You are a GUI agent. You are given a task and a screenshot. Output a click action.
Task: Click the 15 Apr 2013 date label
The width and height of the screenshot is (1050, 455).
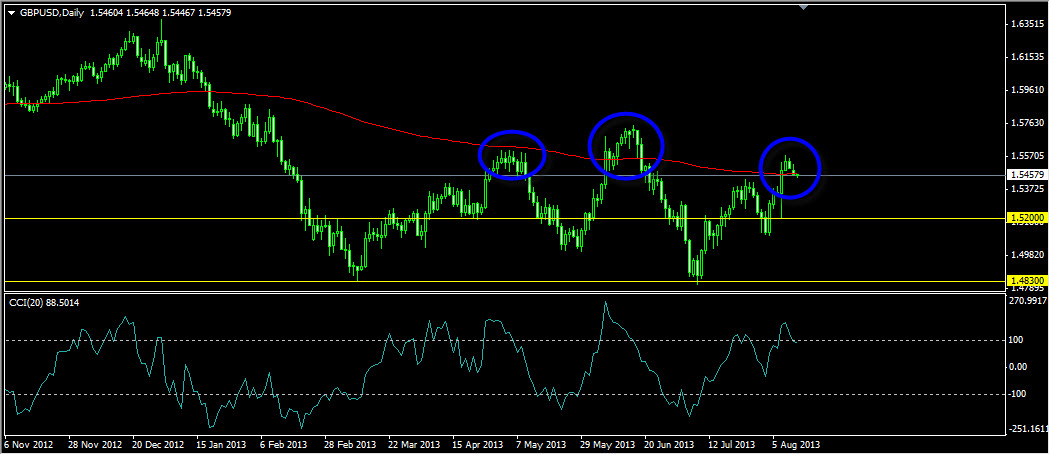[x=477, y=444]
